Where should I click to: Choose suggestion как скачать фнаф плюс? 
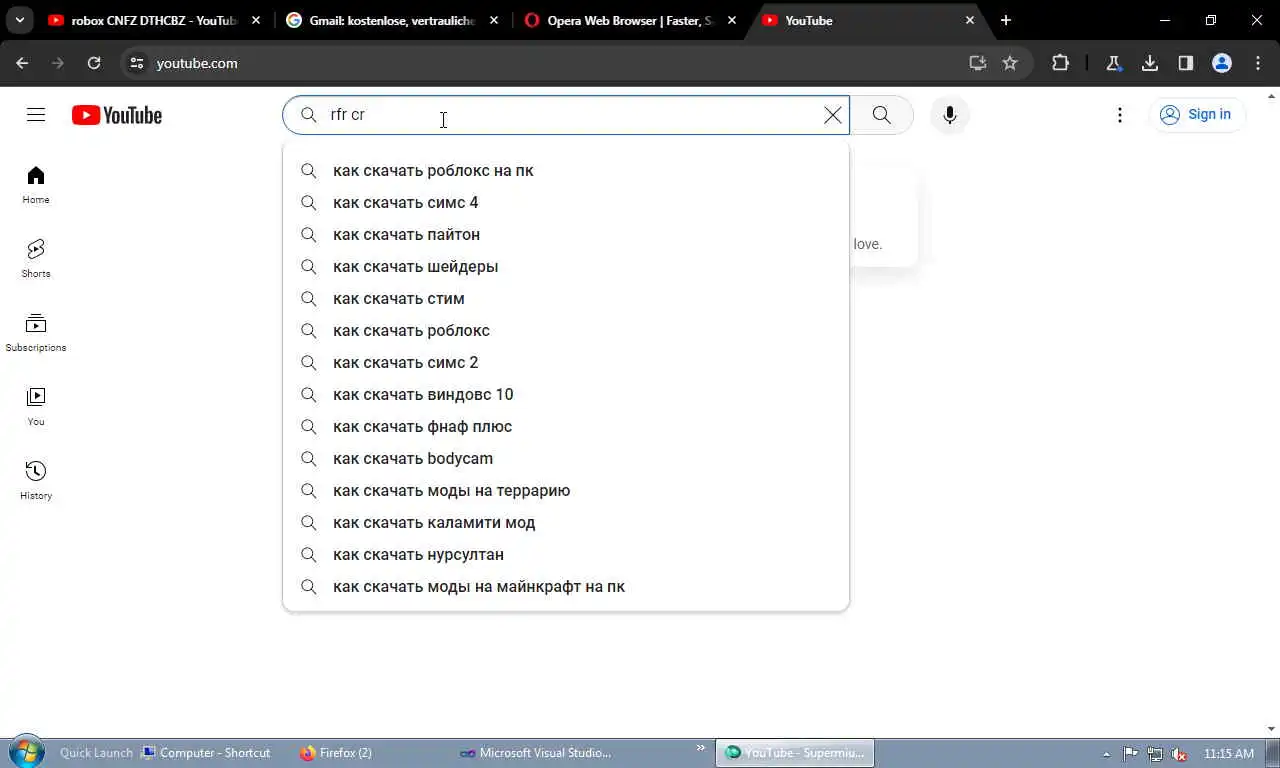566,427
